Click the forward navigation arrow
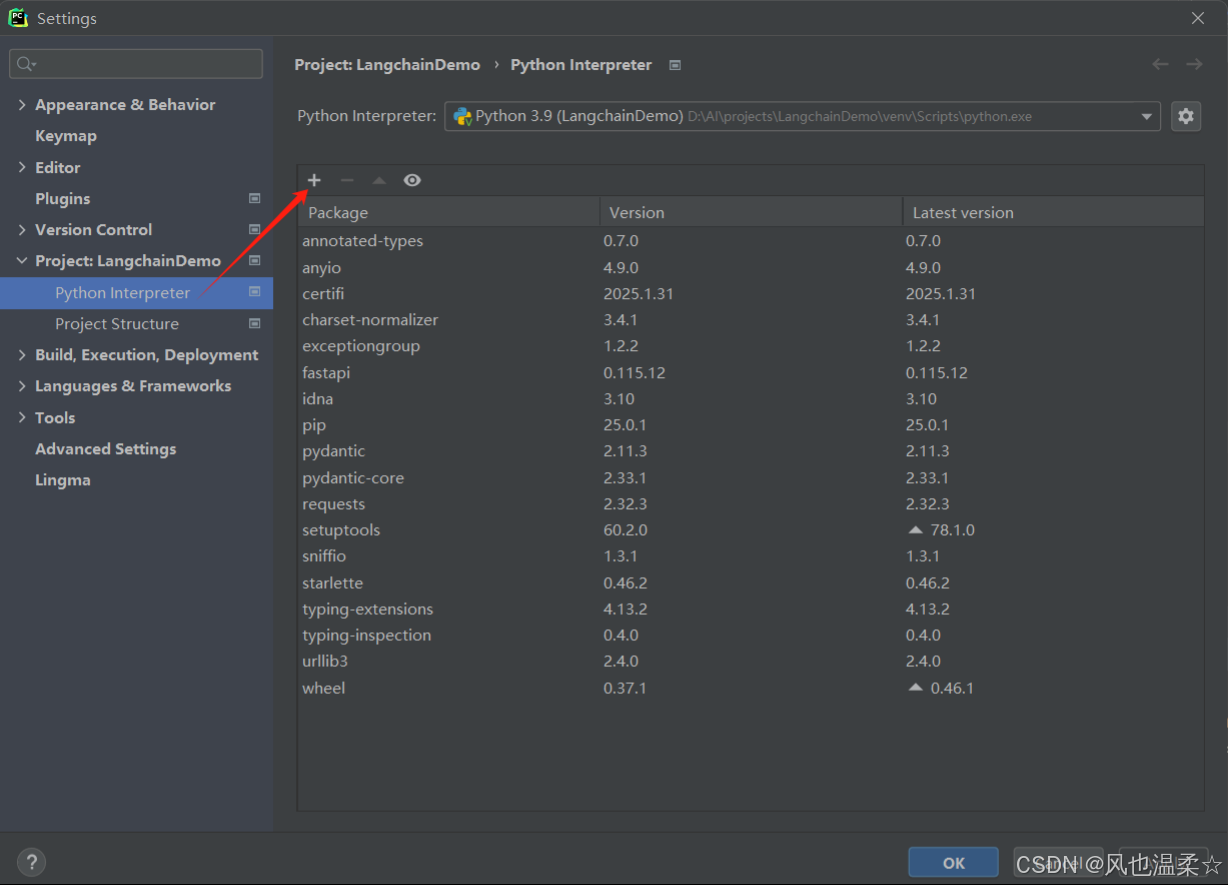Viewport: 1228px width, 885px height. pyautogui.click(x=1194, y=64)
